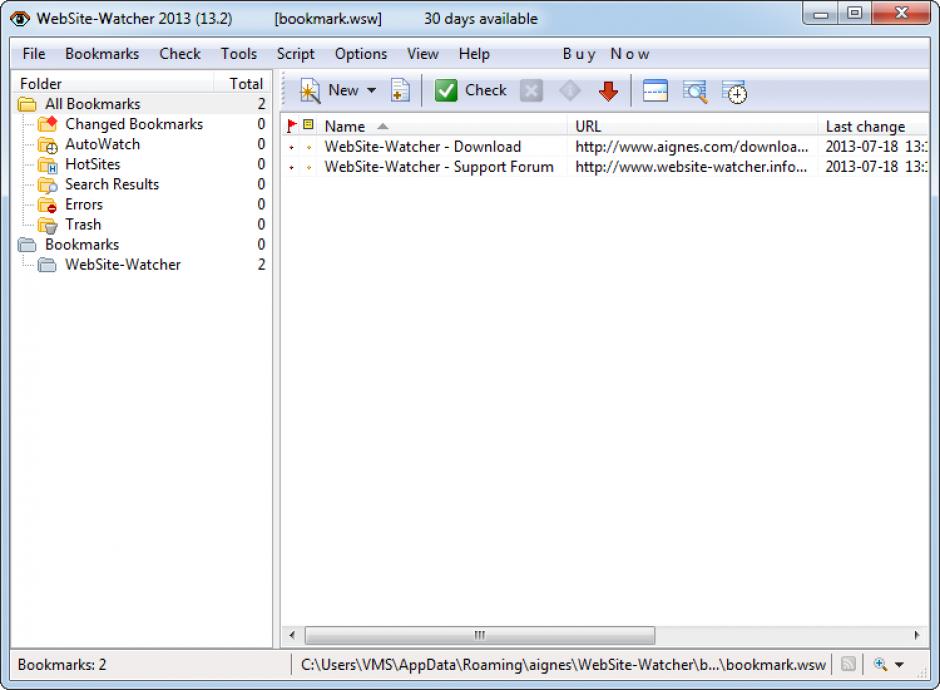Click the aignes.com download URL cell
This screenshot has width=940, height=690.
(x=692, y=147)
